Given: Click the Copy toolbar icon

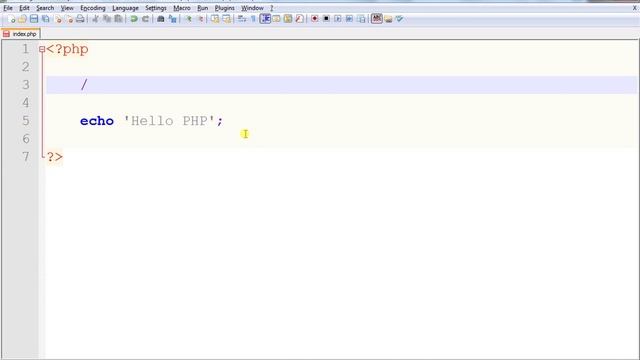Looking at the screenshot, I should 107,19.
